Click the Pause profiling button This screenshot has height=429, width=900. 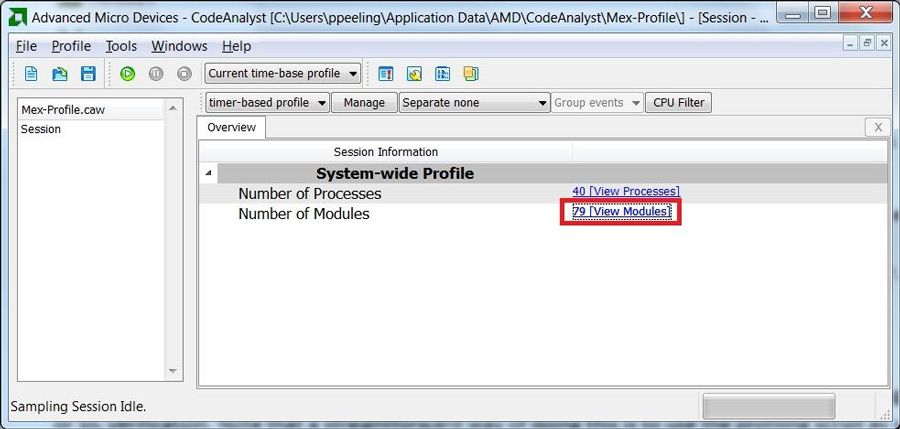pyautogui.click(x=155, y=73)
